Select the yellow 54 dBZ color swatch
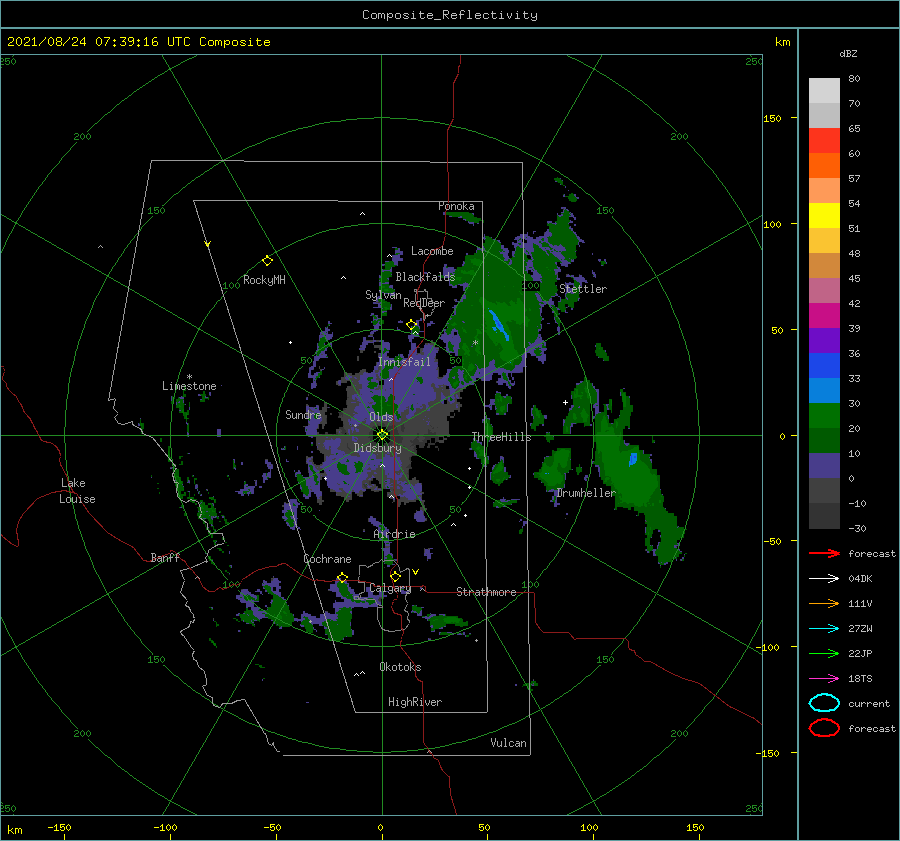The image size is (900, 841). (824, 216)
